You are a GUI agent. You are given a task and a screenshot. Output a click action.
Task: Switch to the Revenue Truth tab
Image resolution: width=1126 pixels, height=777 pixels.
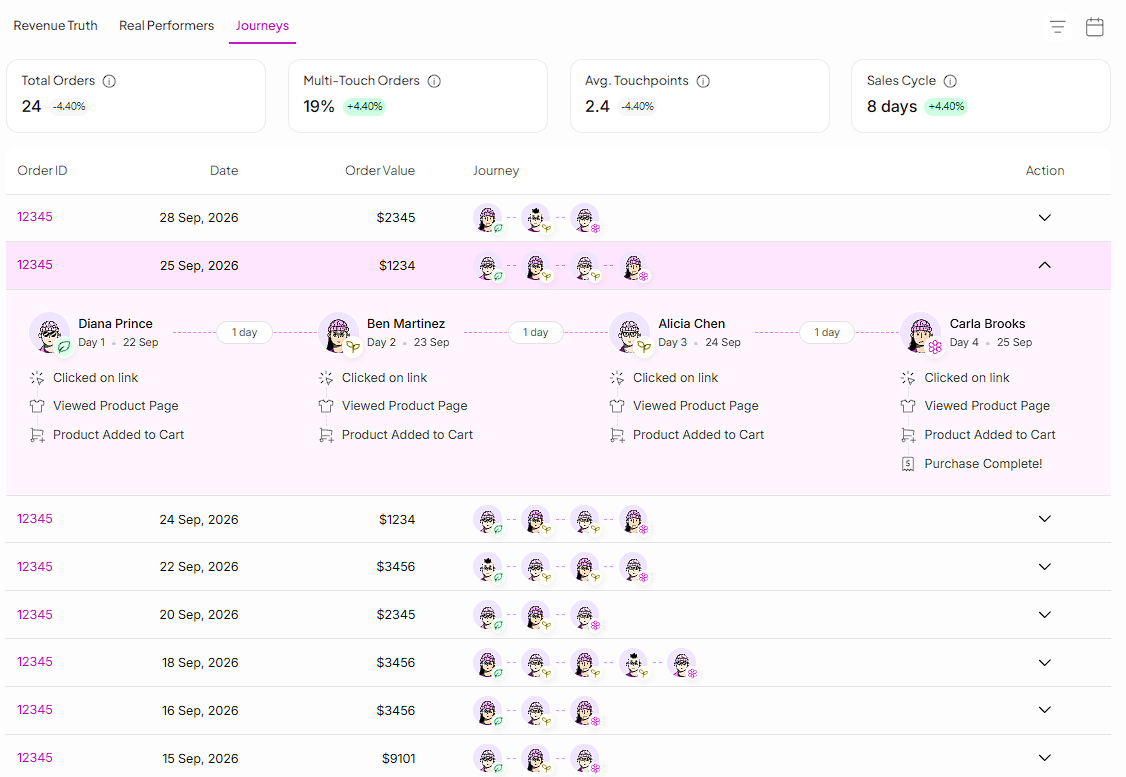tap(55, 26)
